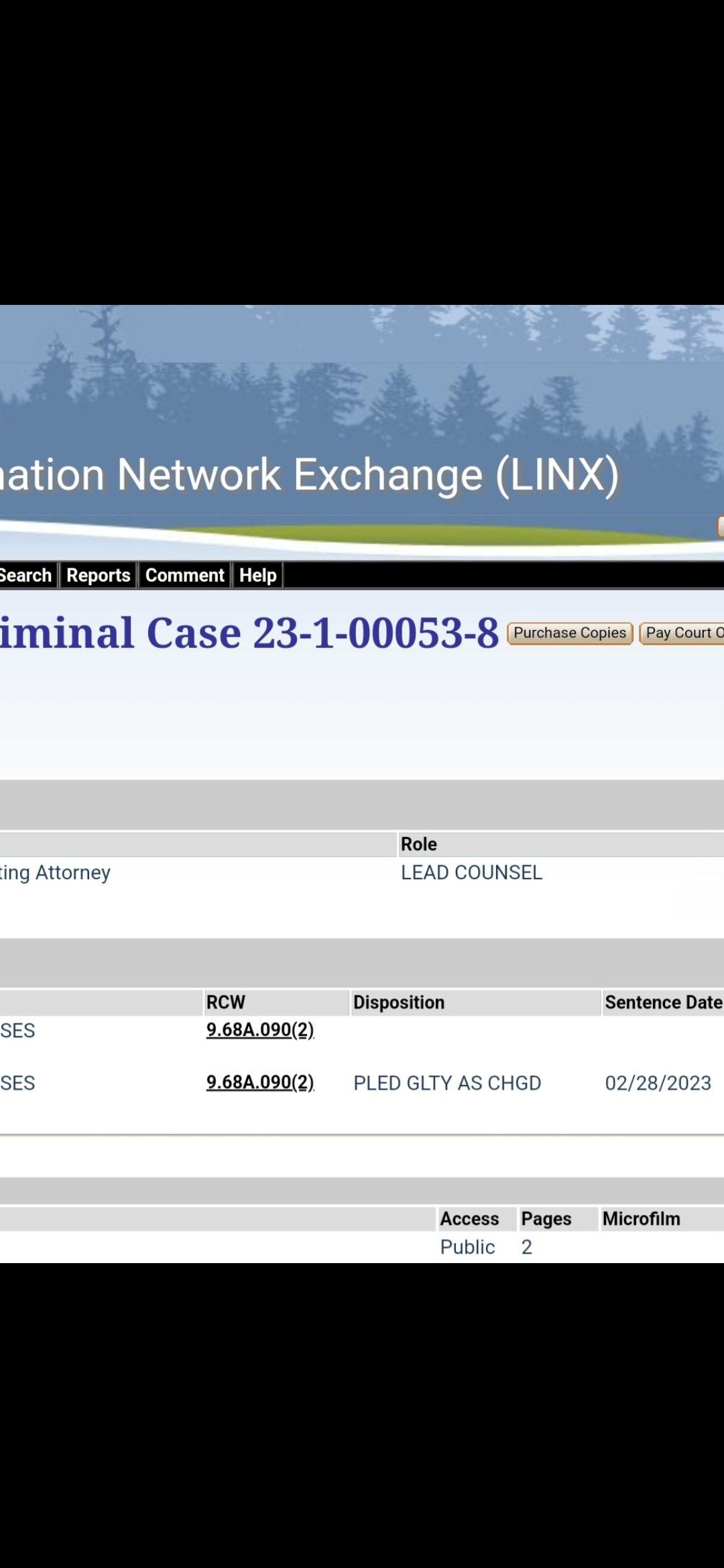Click the Disposition column header
Screen dimensions: 724x1568
(x=399, y=1002)
